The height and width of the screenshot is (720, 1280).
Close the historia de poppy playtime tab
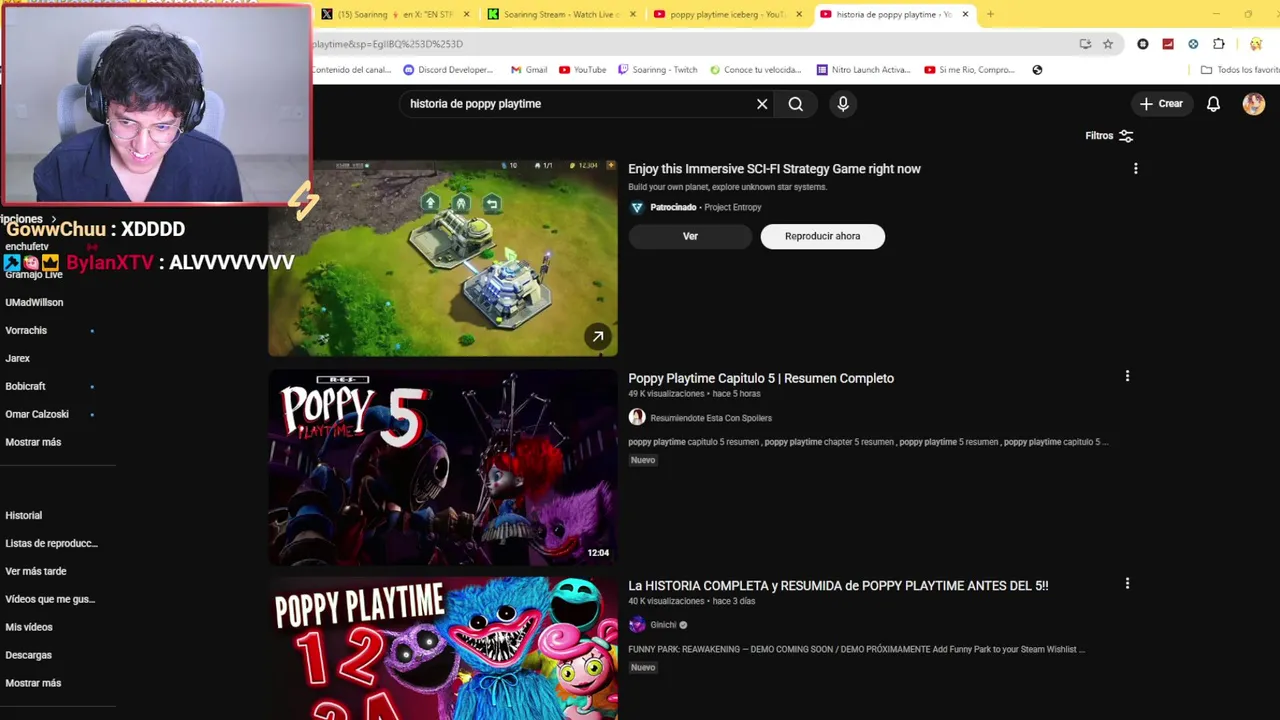[965, 14]
